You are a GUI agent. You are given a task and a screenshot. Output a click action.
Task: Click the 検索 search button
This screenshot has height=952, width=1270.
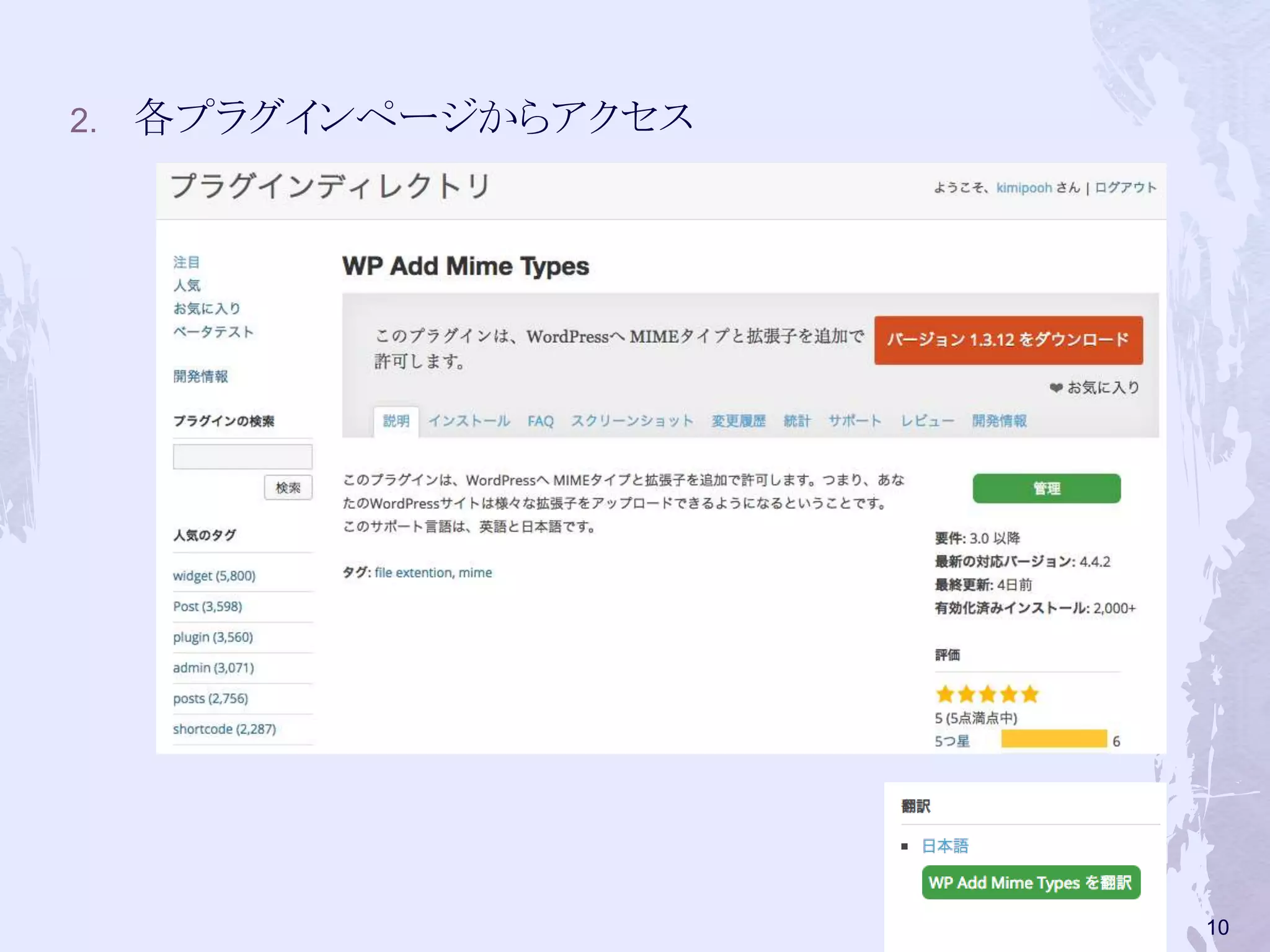pyautogui.click(x=288, y=488)
